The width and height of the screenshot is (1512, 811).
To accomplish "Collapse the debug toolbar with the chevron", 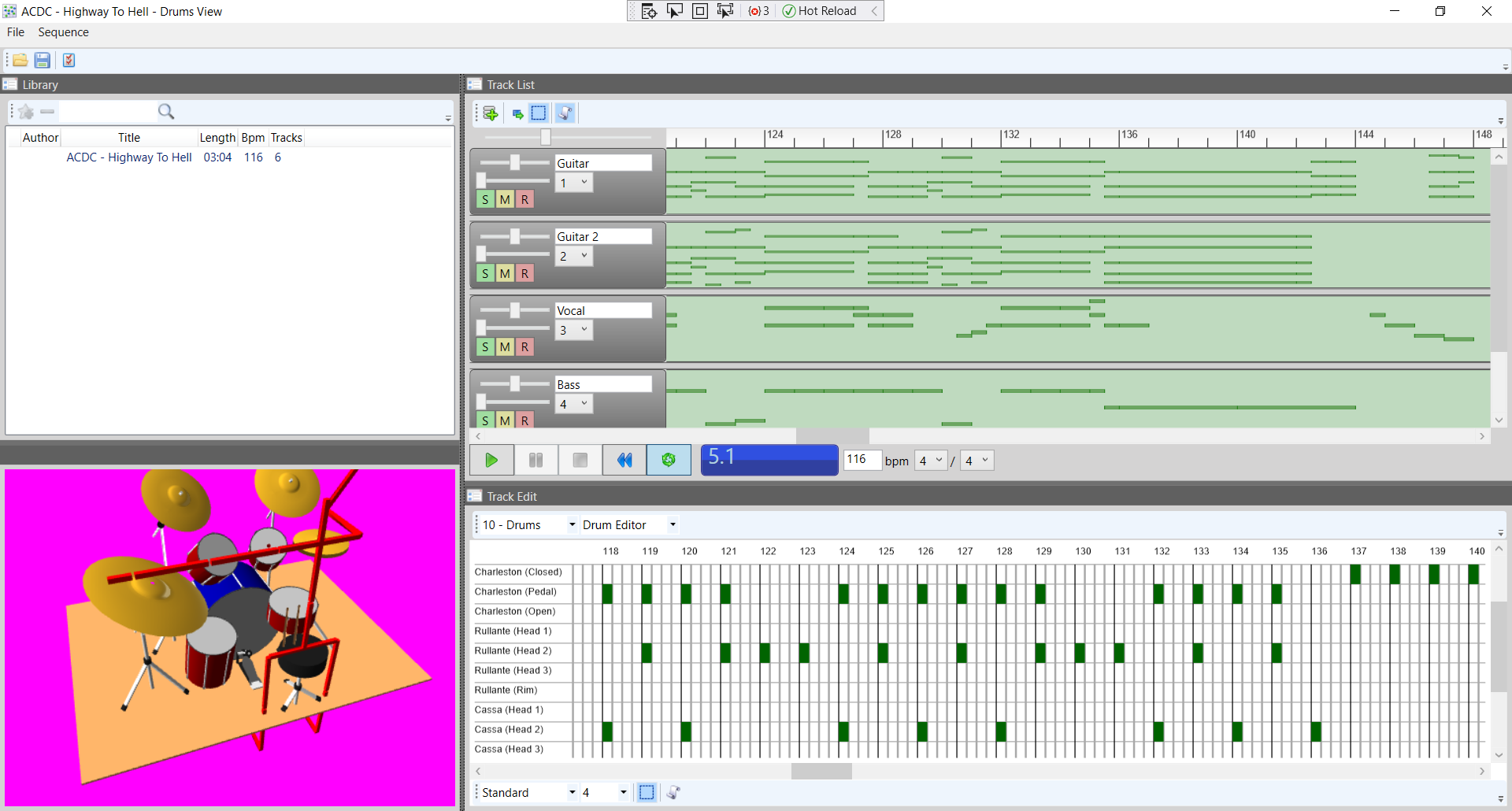I will click(874, 11).
